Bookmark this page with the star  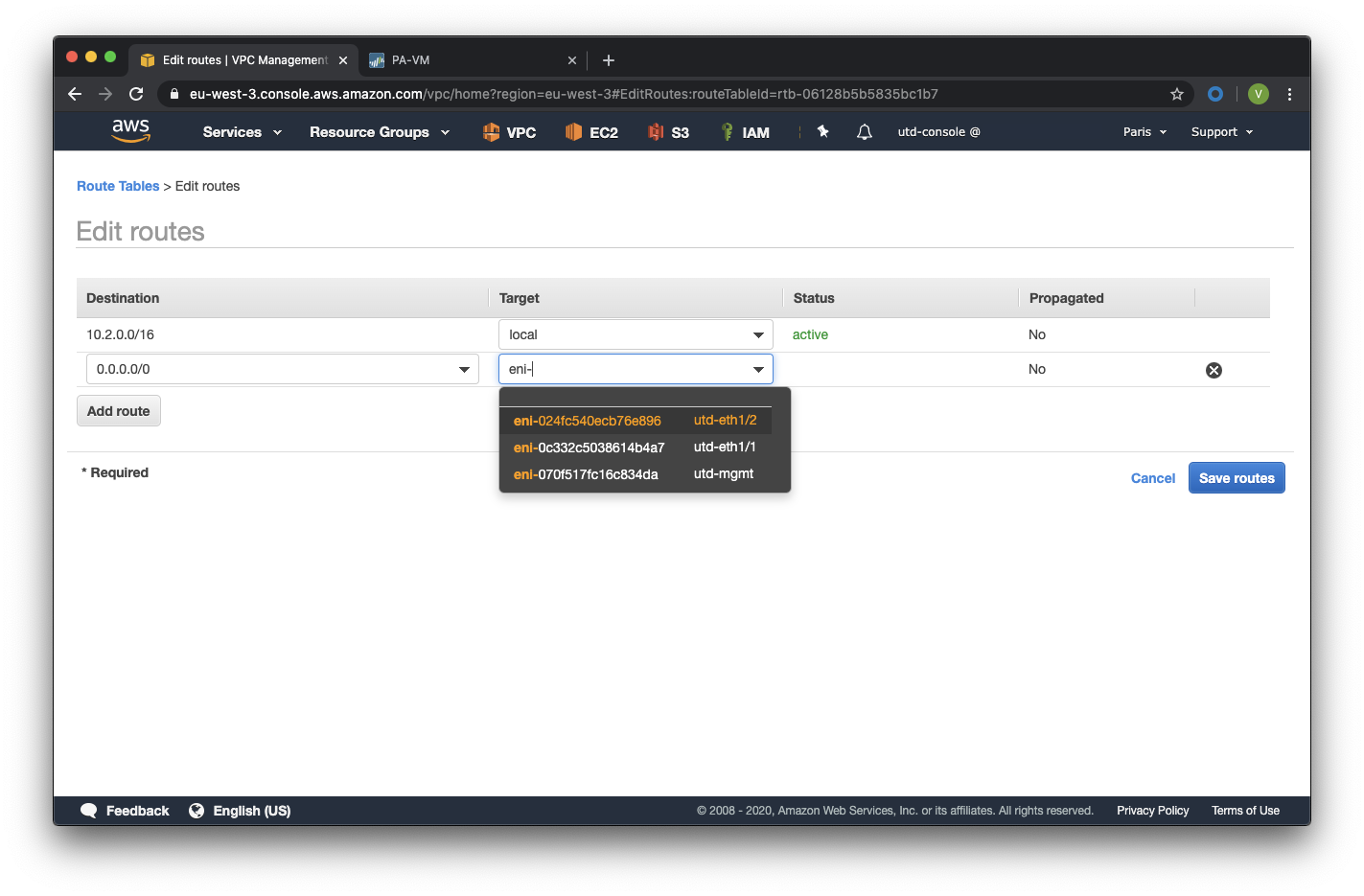click(1177, 94)
